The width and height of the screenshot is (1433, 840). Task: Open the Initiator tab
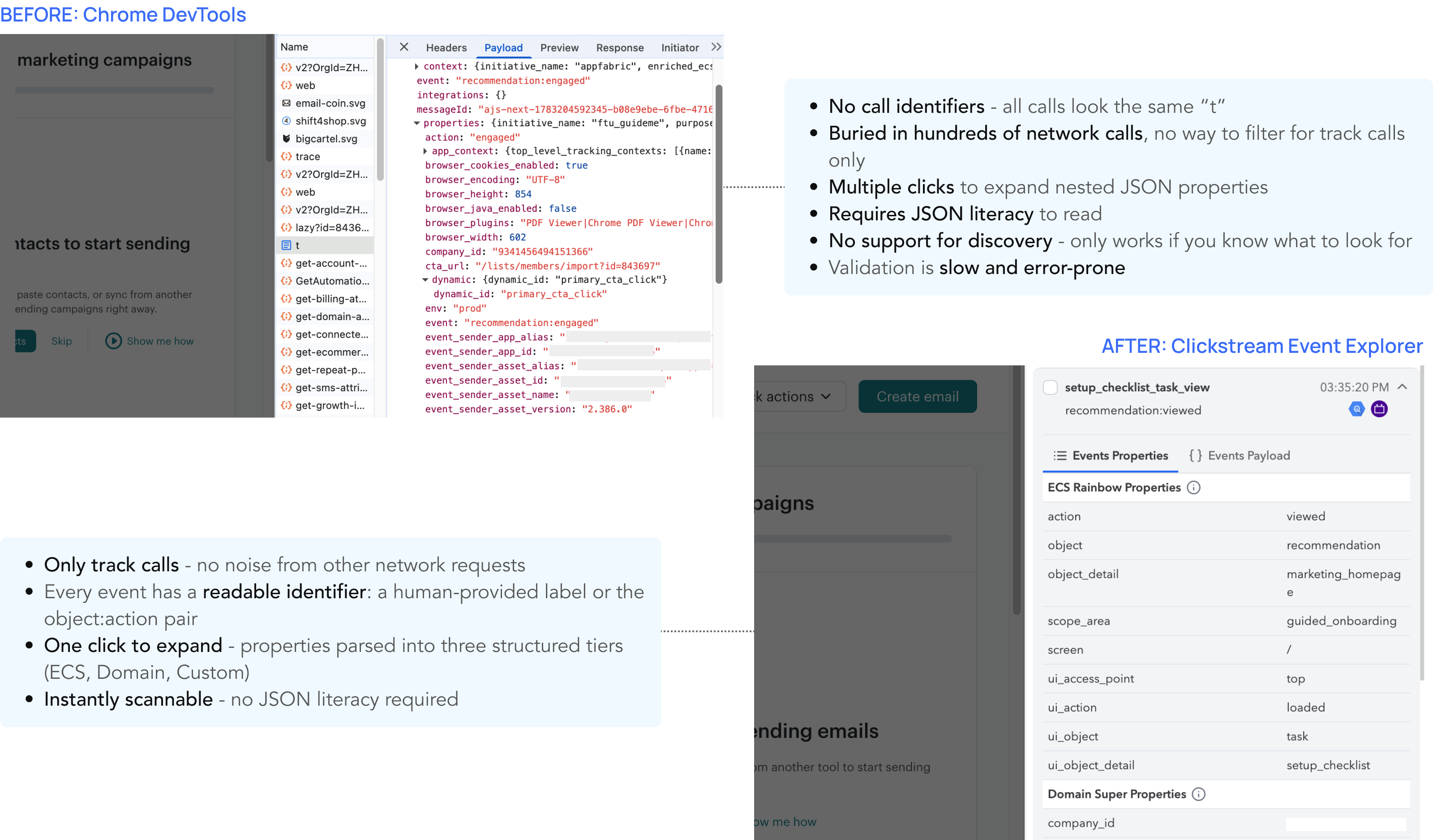click(679, 48)
